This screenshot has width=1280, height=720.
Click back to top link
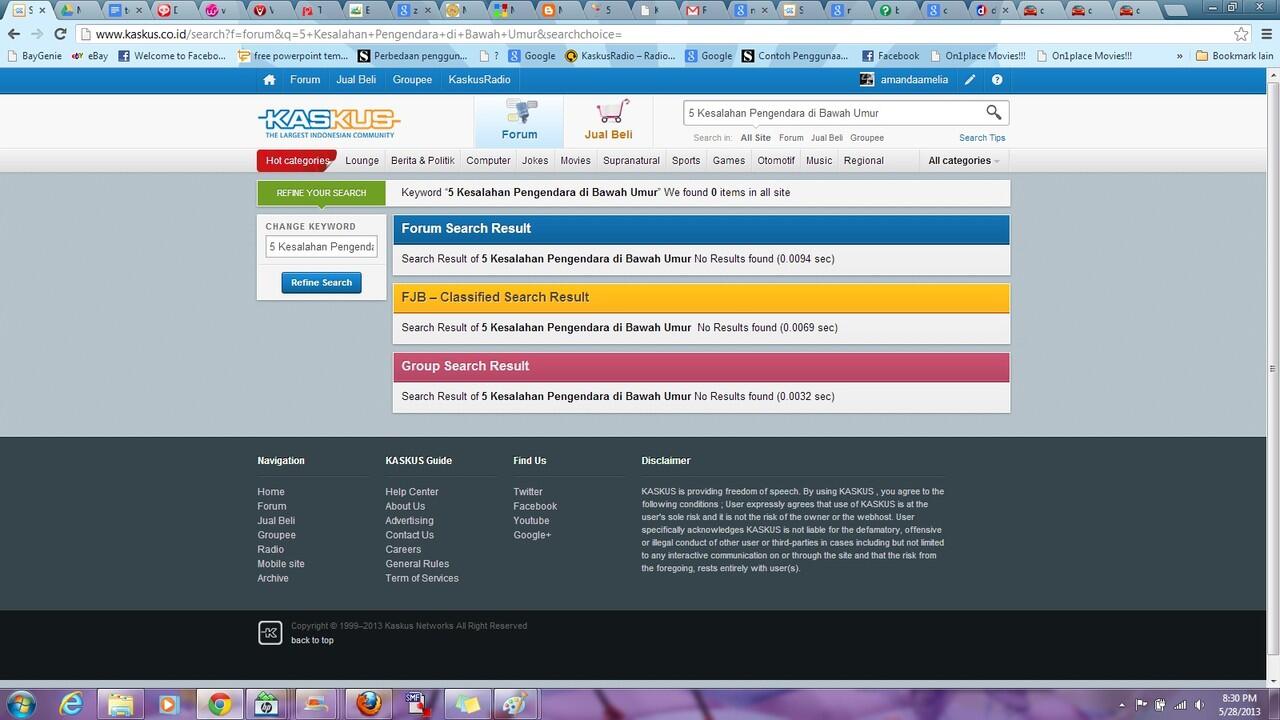pyautogui.click(x=312, y=640)
